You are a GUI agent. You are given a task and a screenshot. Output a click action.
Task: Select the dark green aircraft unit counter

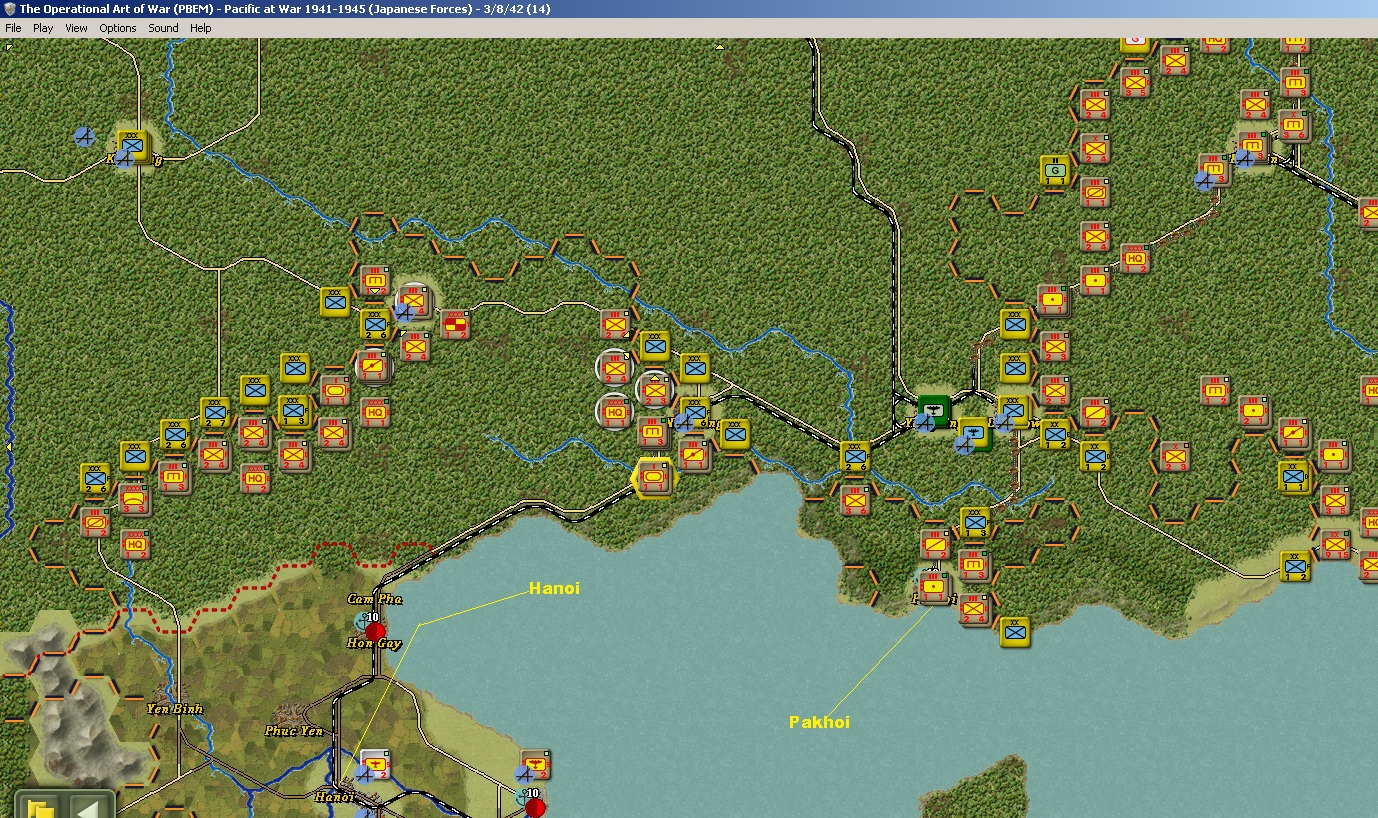point(934,410)
